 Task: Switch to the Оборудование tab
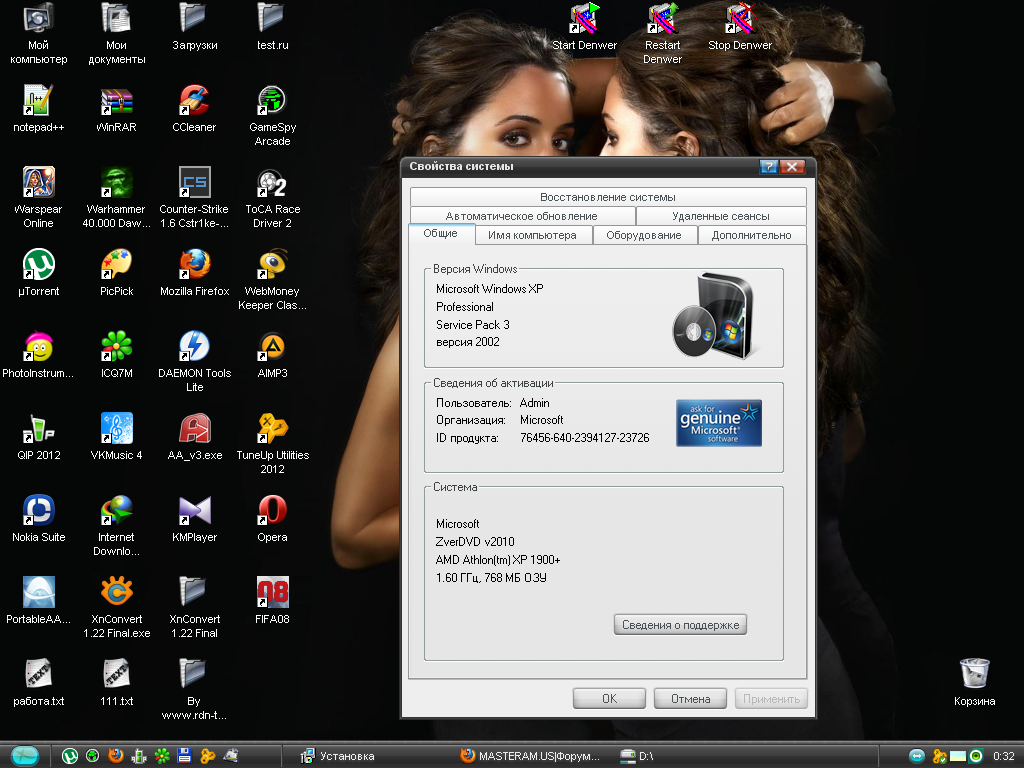[644, 235]
